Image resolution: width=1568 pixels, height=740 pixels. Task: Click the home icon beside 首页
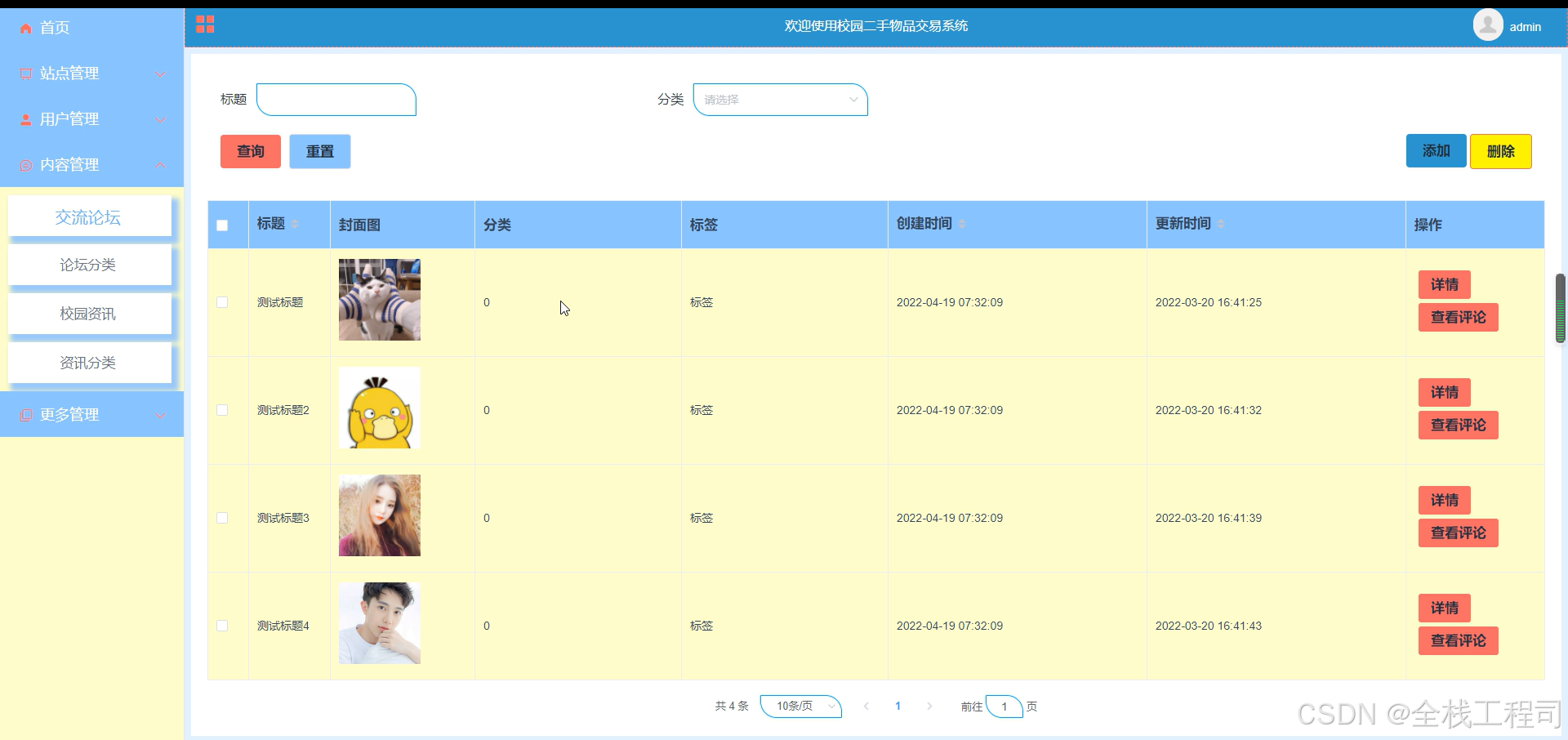click(x=26, y=28)
